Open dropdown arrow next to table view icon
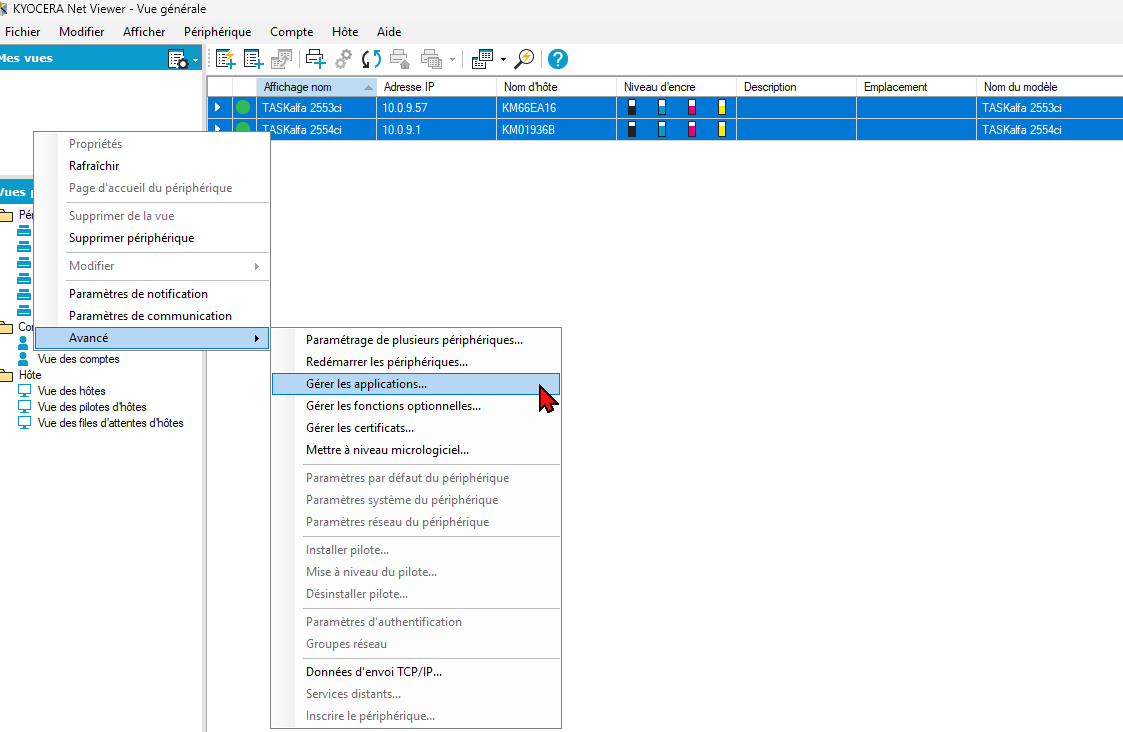 pyautogui.click(x=503, y=59)
